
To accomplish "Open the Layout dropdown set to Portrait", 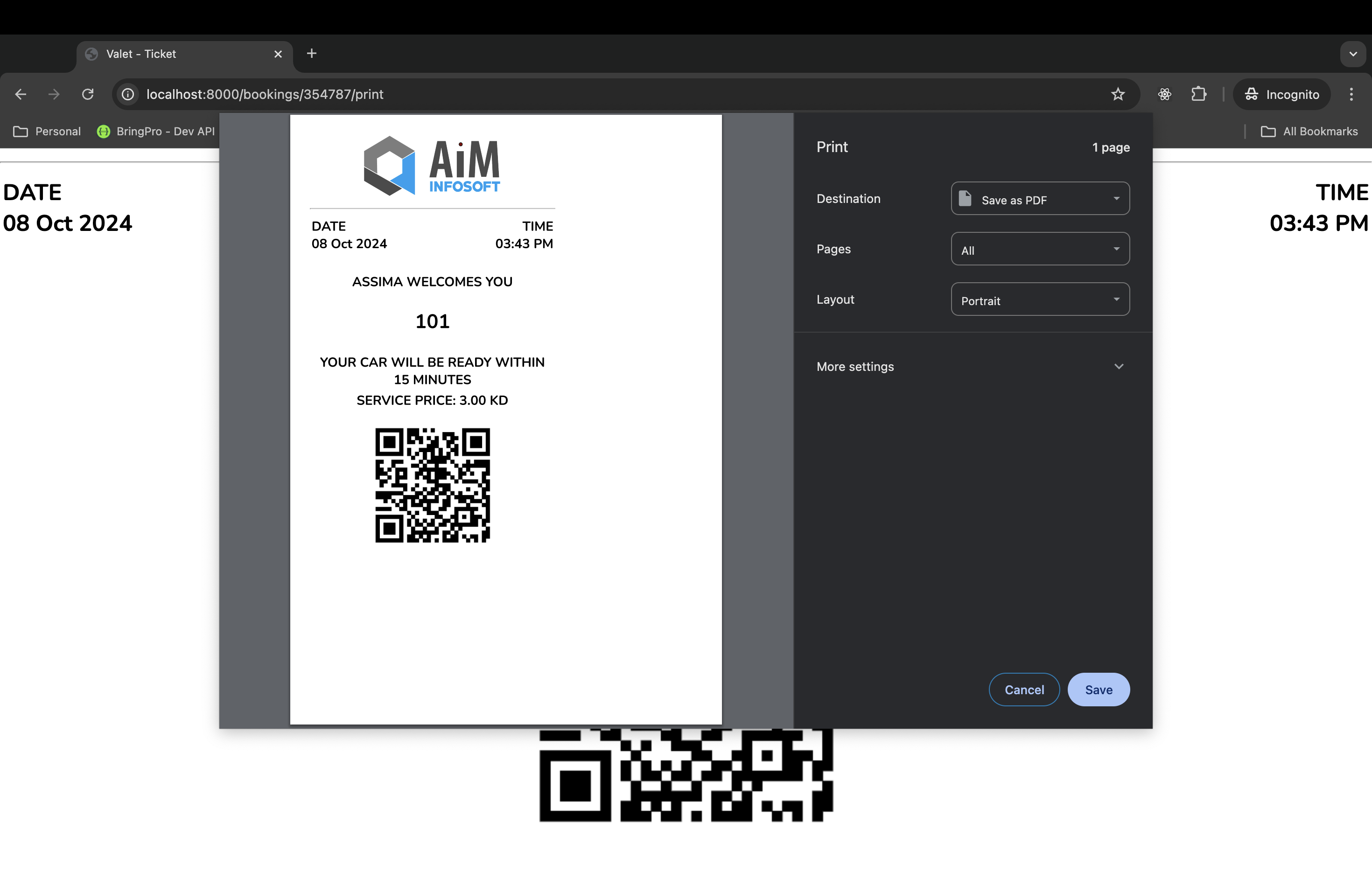I will tap(1040, 299).
